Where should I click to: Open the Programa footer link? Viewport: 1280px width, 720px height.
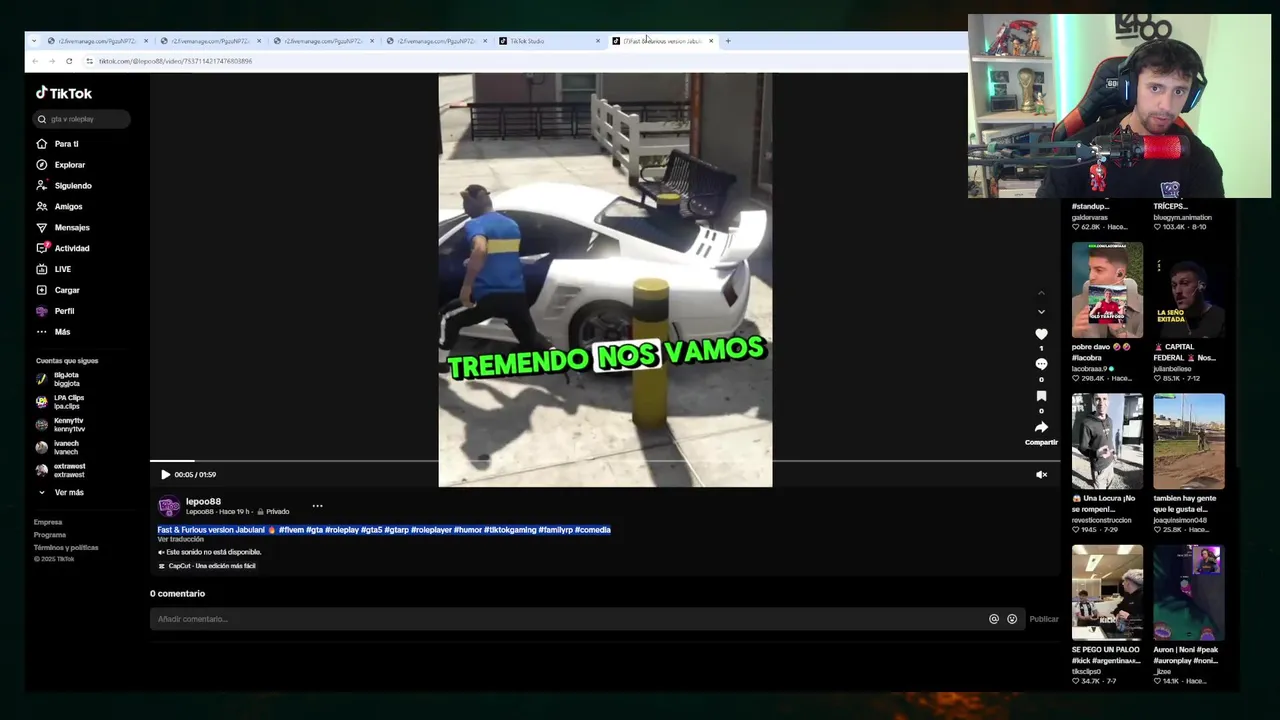pyautogui.click(x=50, y=535)
